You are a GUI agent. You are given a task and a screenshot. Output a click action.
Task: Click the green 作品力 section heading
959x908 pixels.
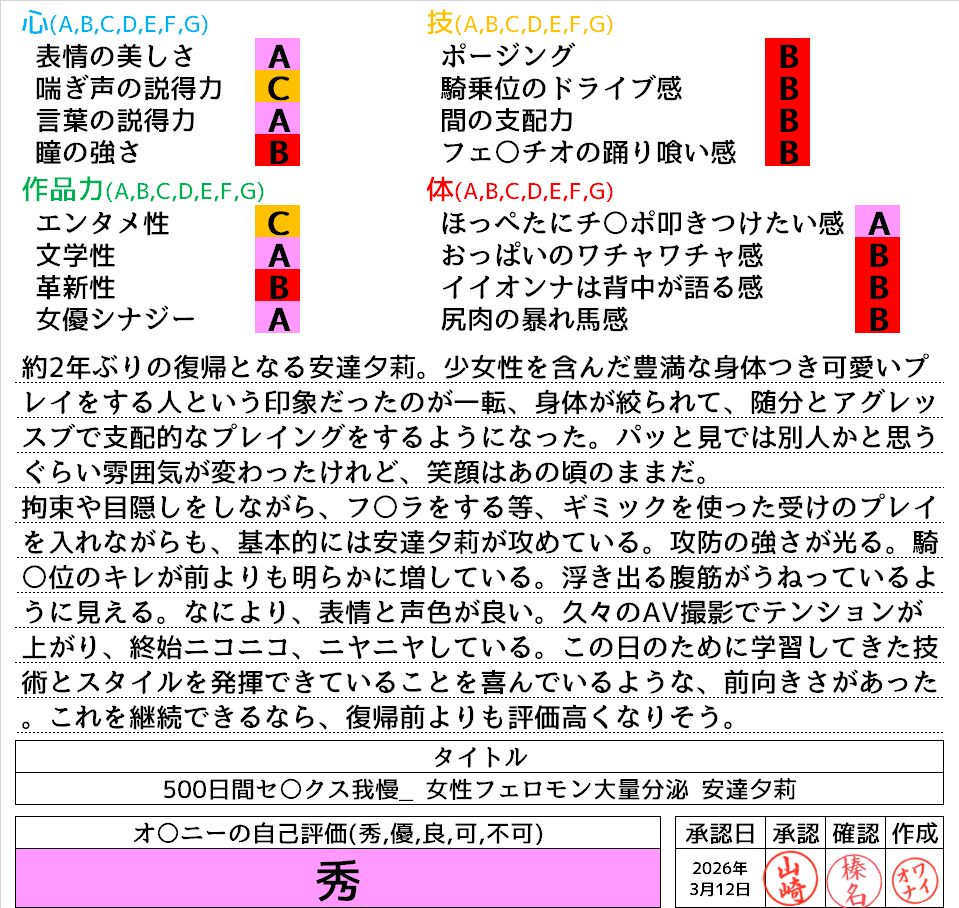(62, 189)
